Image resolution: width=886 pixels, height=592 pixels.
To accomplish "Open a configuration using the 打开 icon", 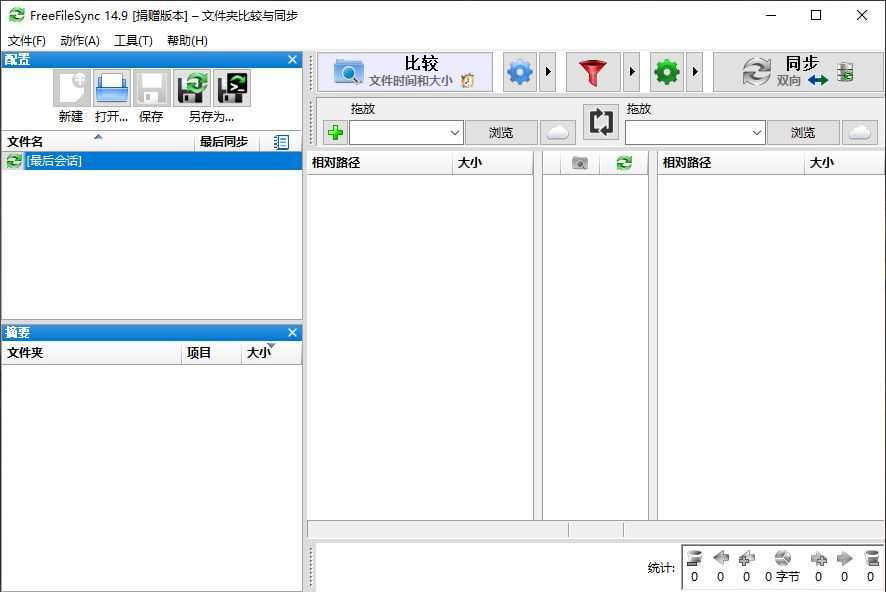I will [x=111, y=88].
